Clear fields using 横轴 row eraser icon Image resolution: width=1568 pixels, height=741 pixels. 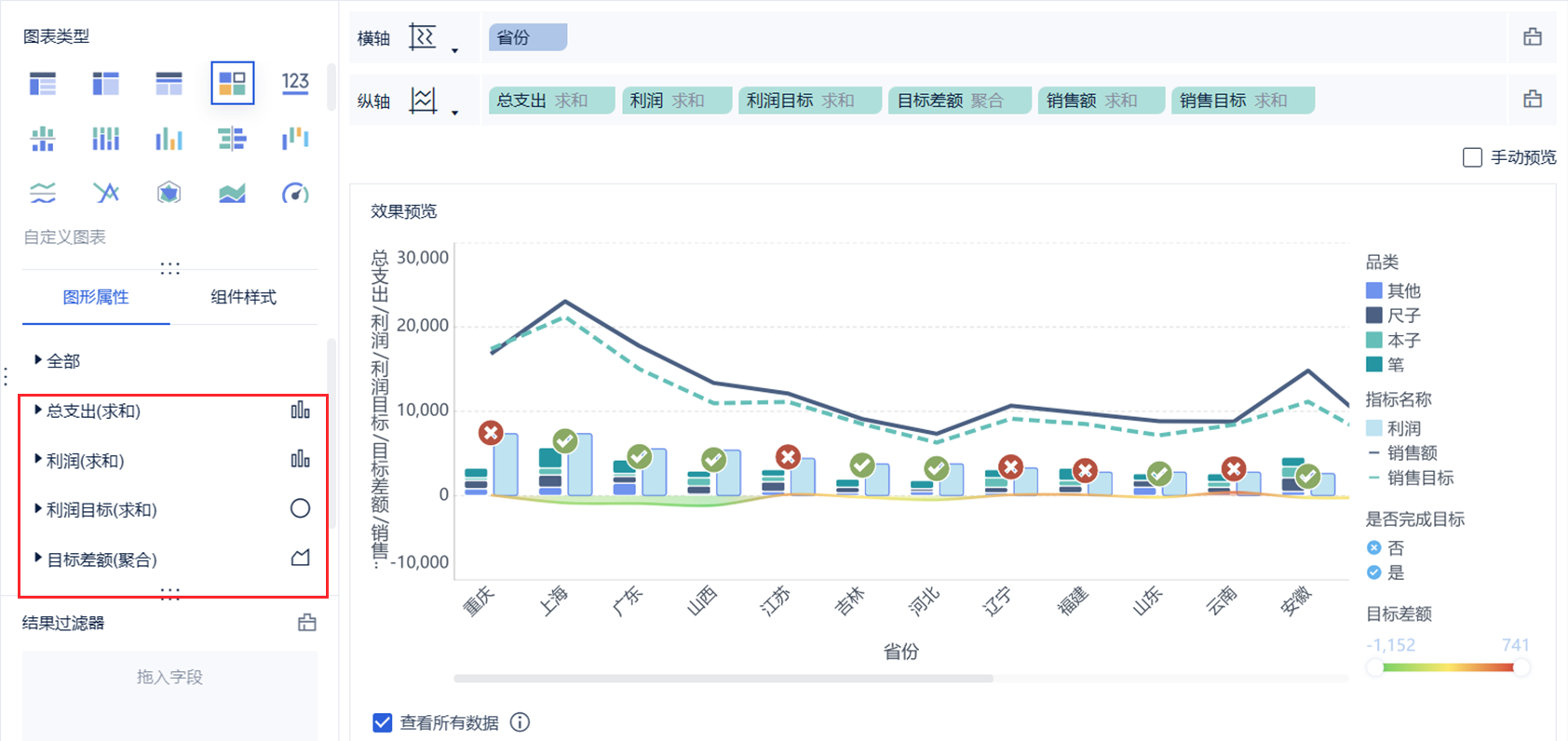(1533, 37)
